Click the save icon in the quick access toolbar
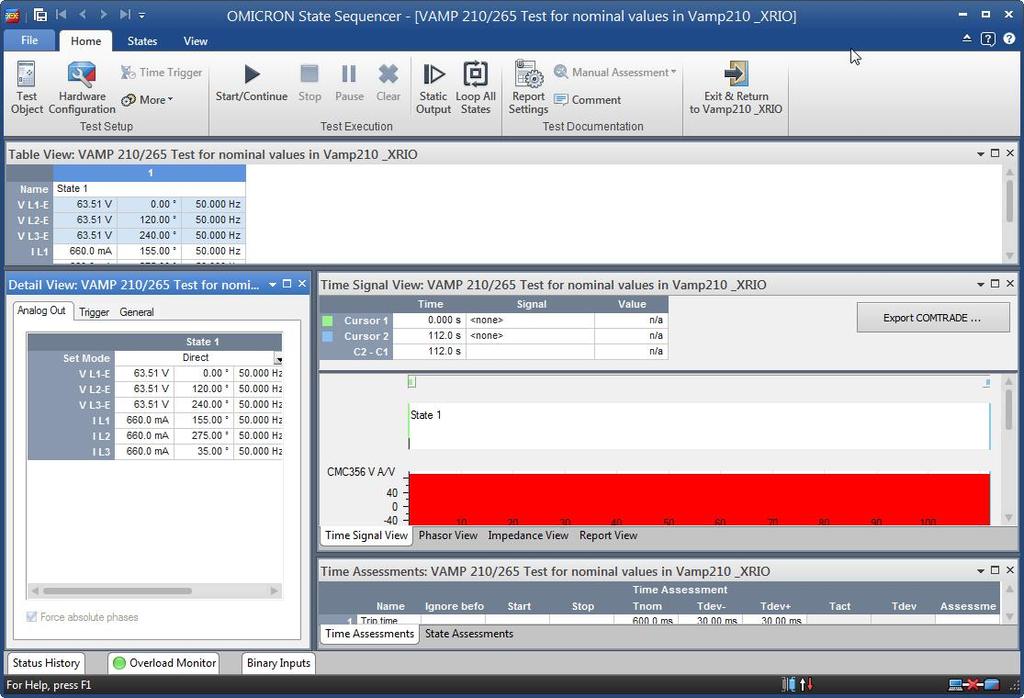 (x=40, y=14)
